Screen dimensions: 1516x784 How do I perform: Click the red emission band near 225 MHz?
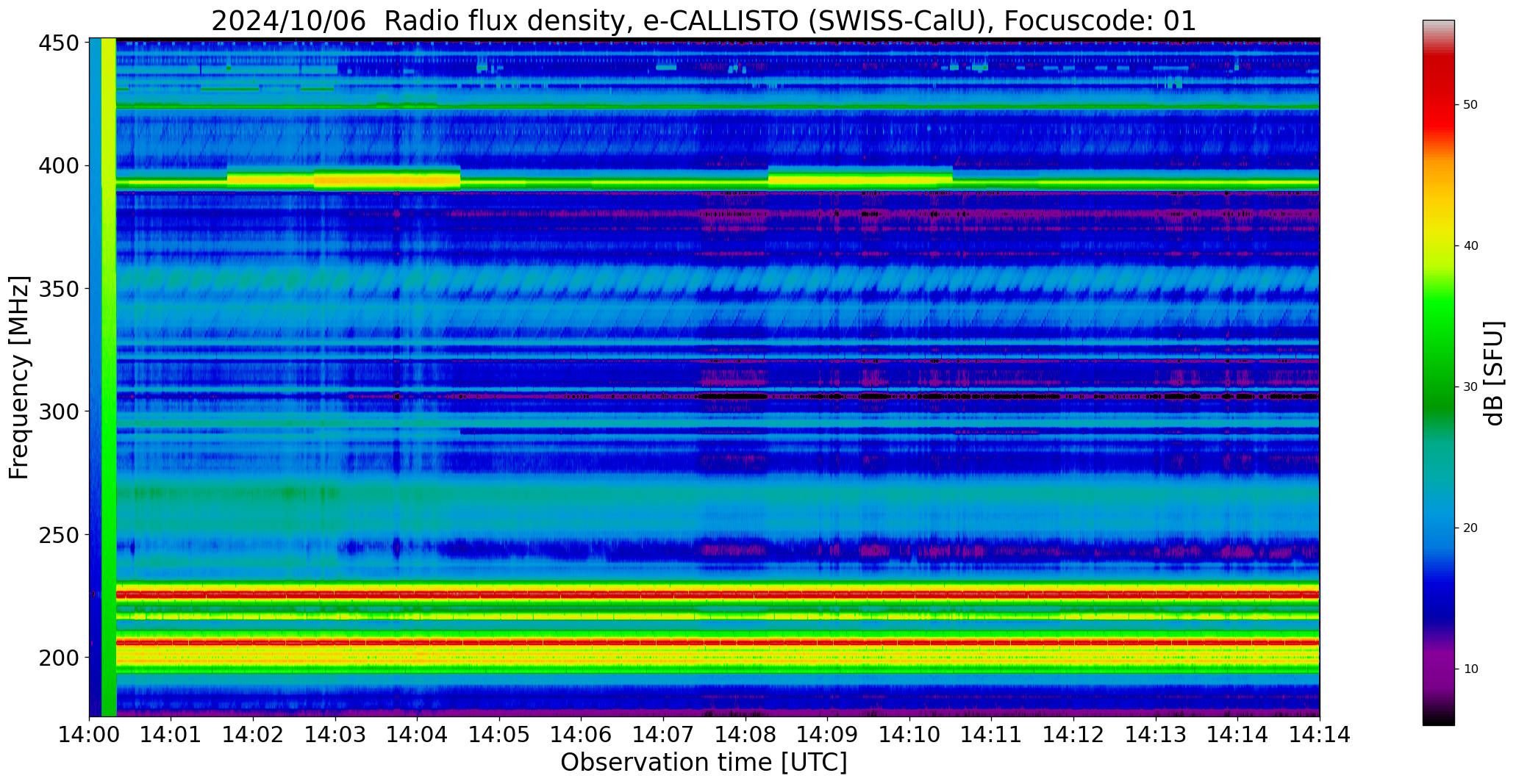tap(717, 594)
